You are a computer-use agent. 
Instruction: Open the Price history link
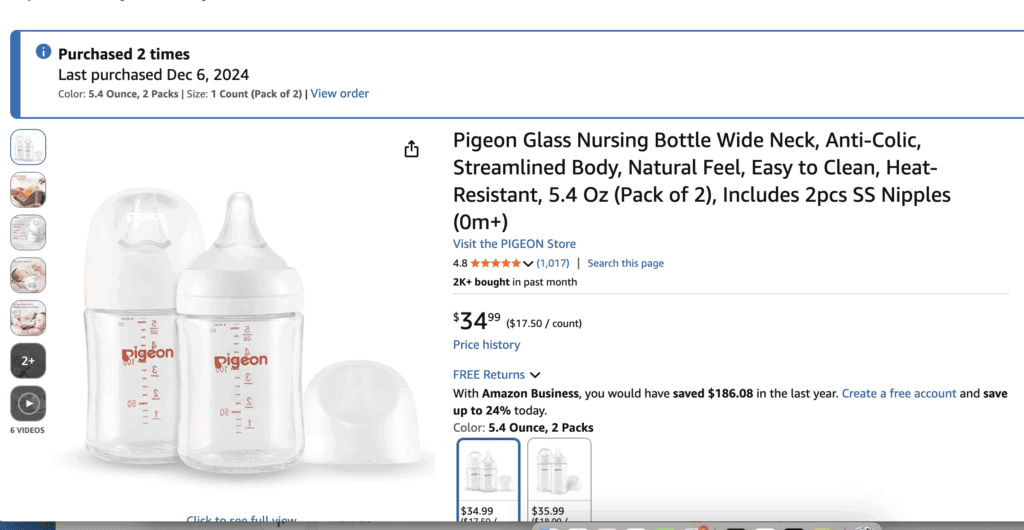pos(486,345)
